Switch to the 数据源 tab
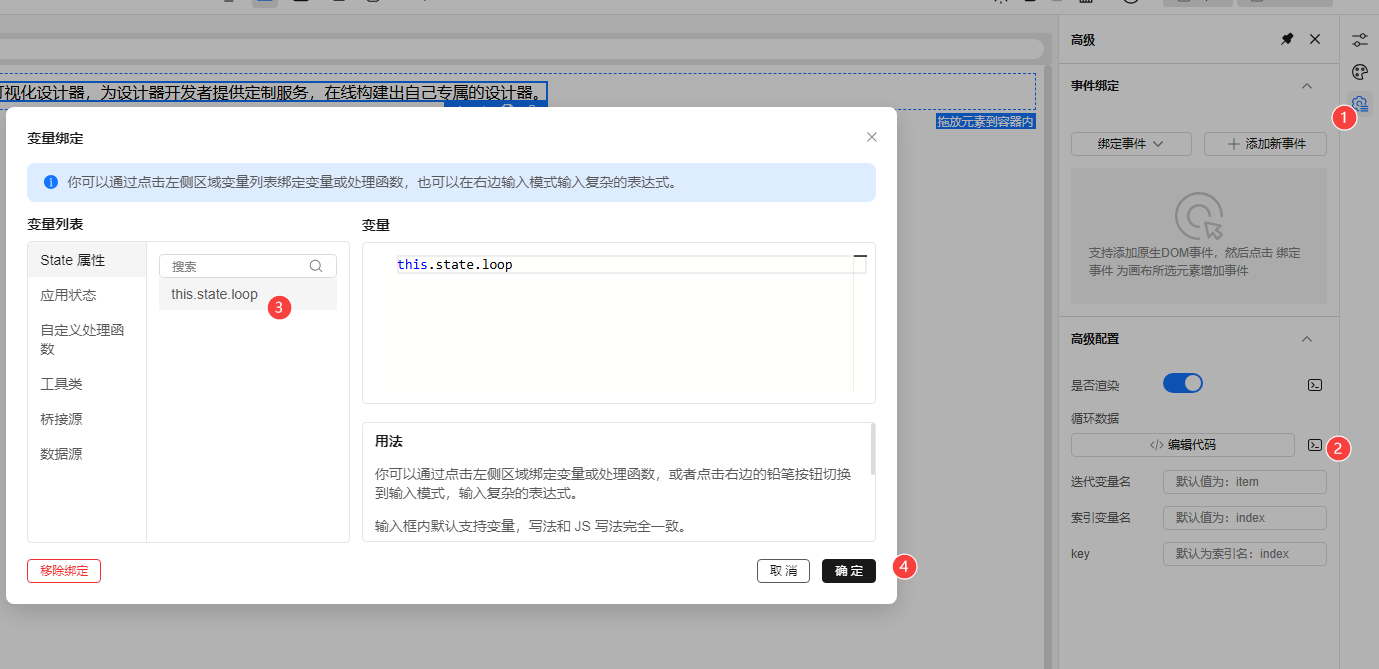Viewport: 1379px width, 669px height. (62, 453)
